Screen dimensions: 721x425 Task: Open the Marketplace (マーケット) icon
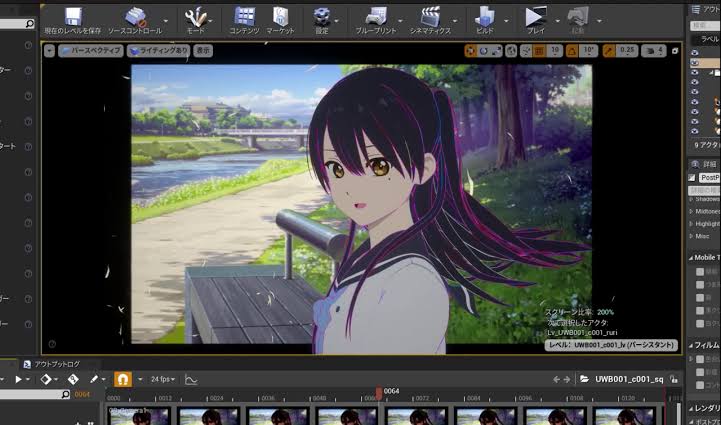280,17
